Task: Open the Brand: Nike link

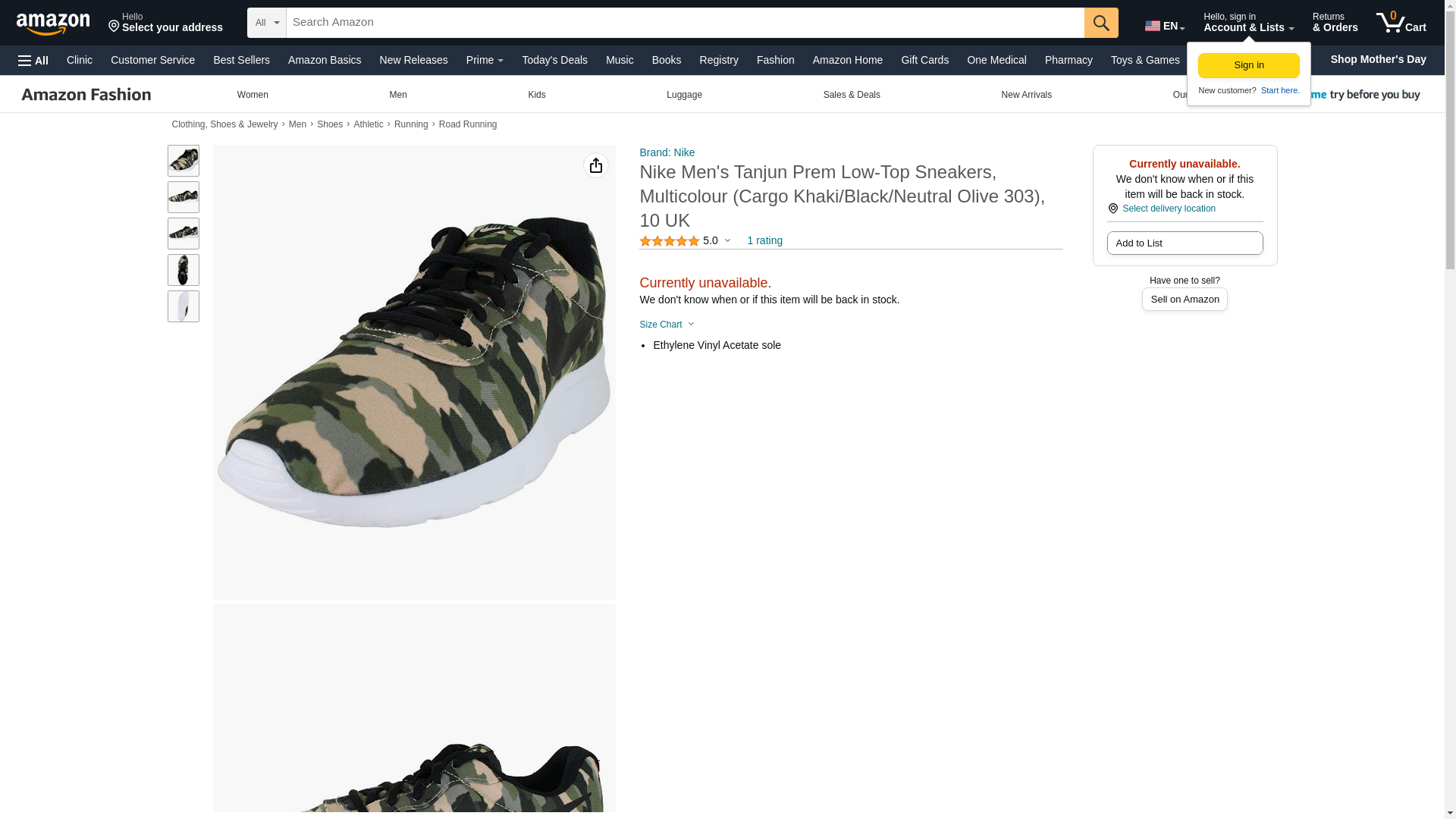Action: tap(667, 152)
